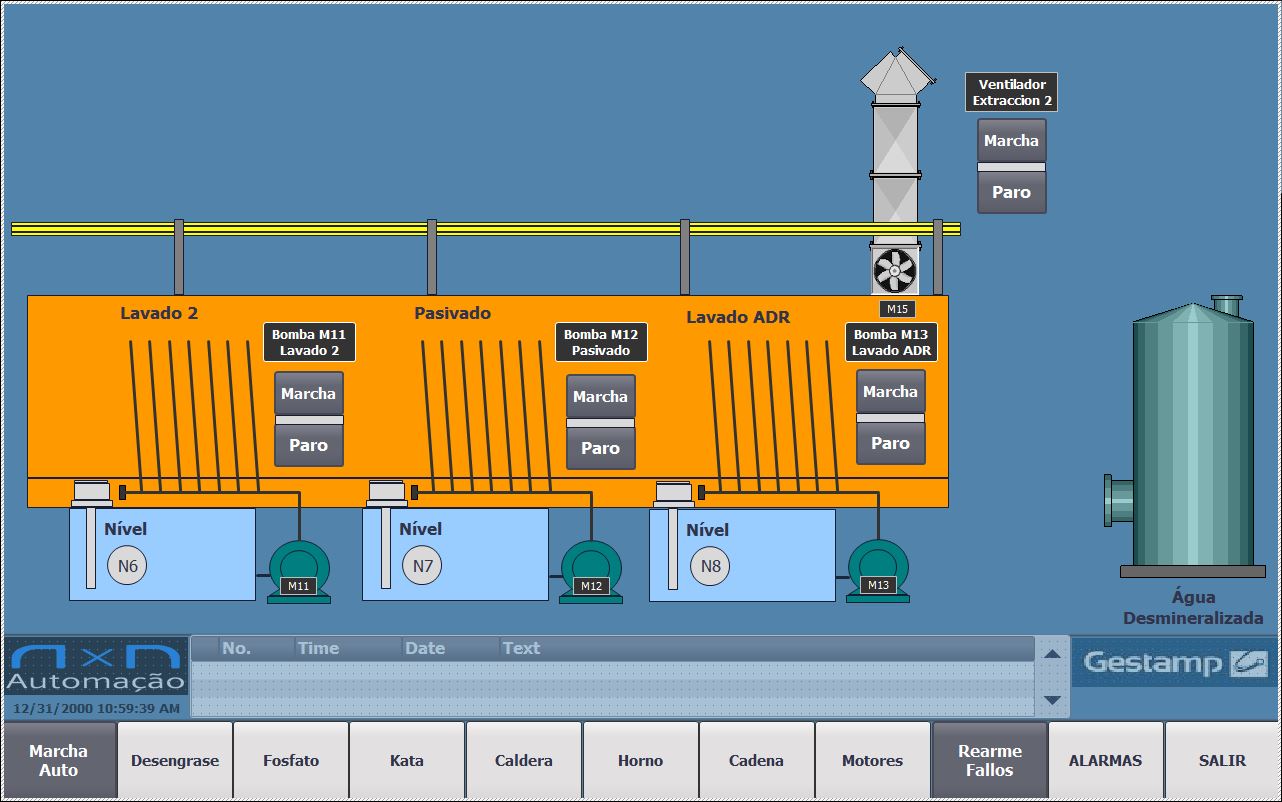1282x802 pixels.
Task: Select the N6 level indicator
Action: 127,567
